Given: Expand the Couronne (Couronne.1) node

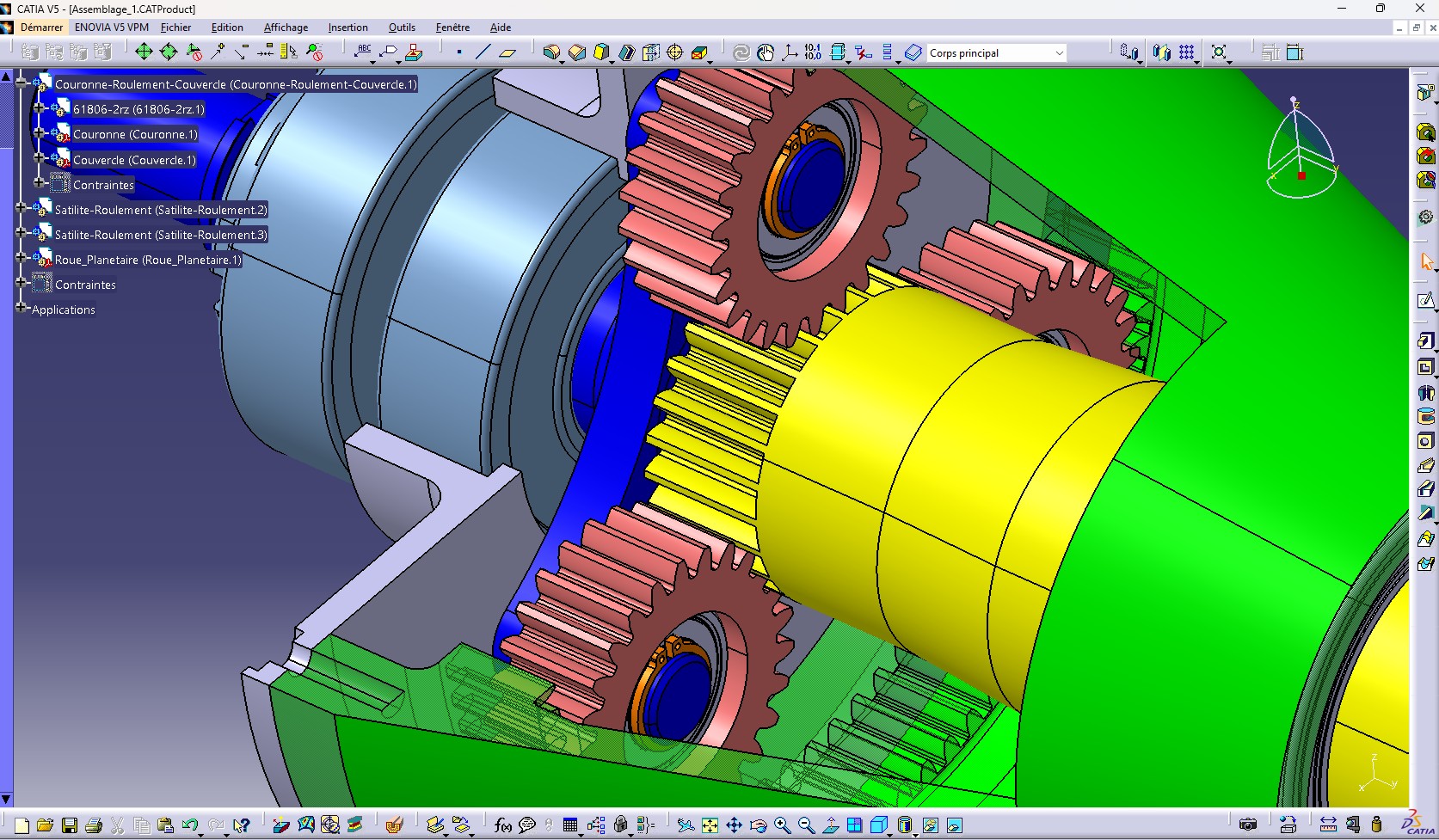Looking at the screenshot, I should [x=39, y=132].
